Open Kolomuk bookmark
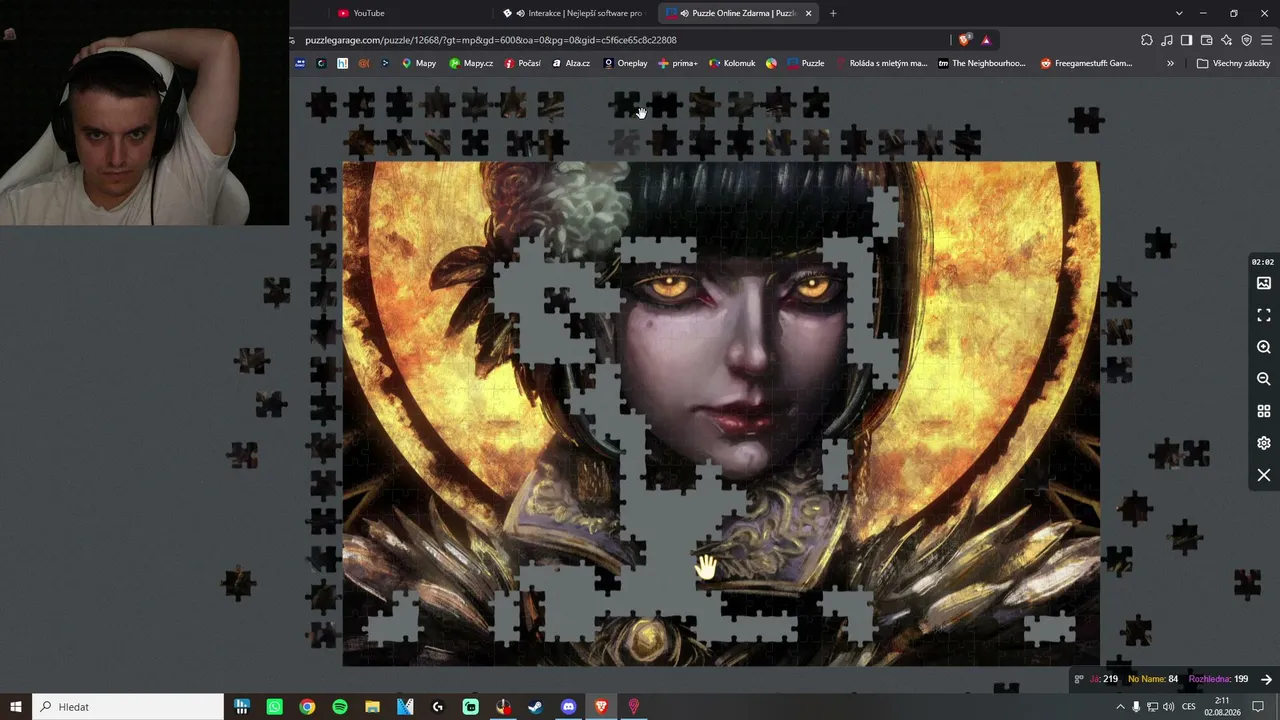The width and height of the screenshot is (1280, 720). [x=732, y=63]
